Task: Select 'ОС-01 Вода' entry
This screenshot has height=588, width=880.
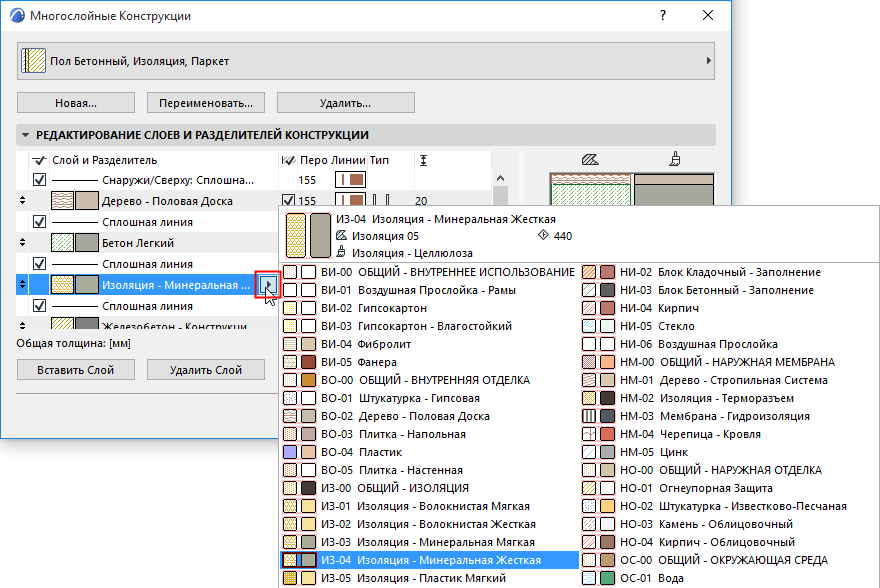Action: click(x=728, y=578)
